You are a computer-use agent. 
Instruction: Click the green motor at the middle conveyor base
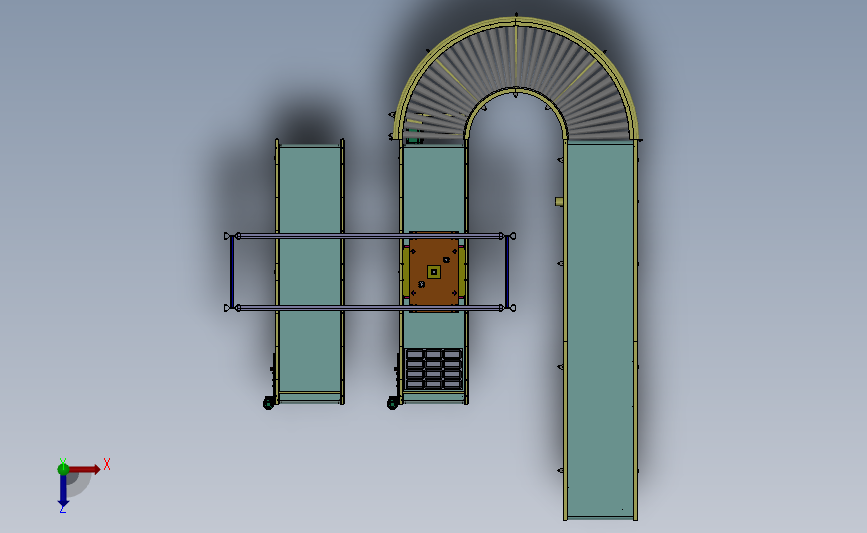[393, 404]
